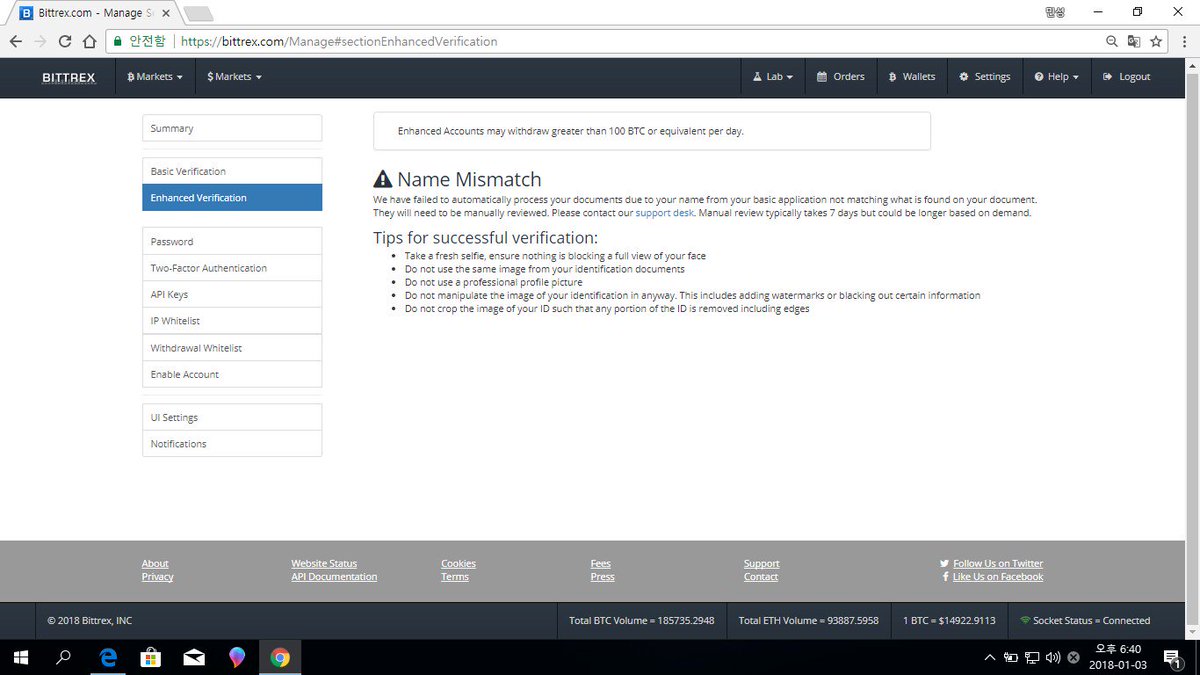Expand the Help dropdown
Screen dimensions: 1200x675
[1057, 77]
